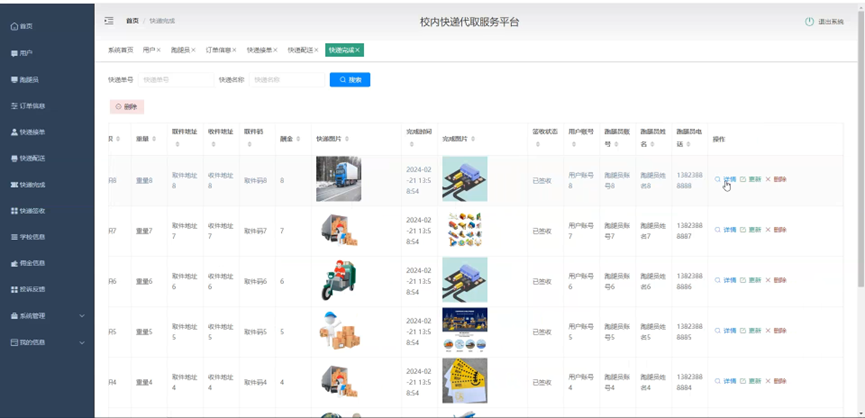Click 删除 for the 重量4 row
This screenshot has width=865, height=418.
pyautogui.click(x=776, y=381)
